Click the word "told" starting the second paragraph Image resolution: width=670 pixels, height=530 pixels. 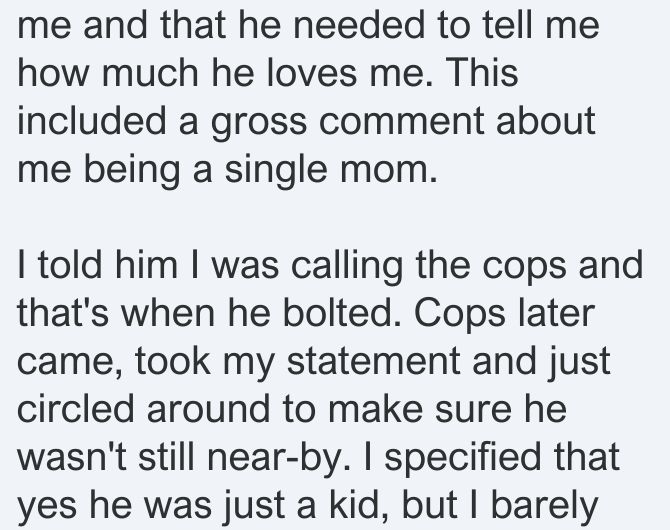71,265
